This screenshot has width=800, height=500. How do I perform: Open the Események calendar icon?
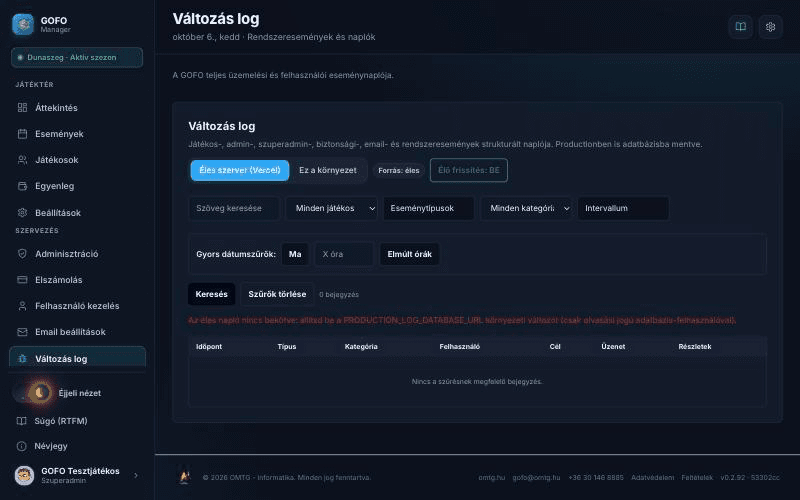[x=22, y=134]
